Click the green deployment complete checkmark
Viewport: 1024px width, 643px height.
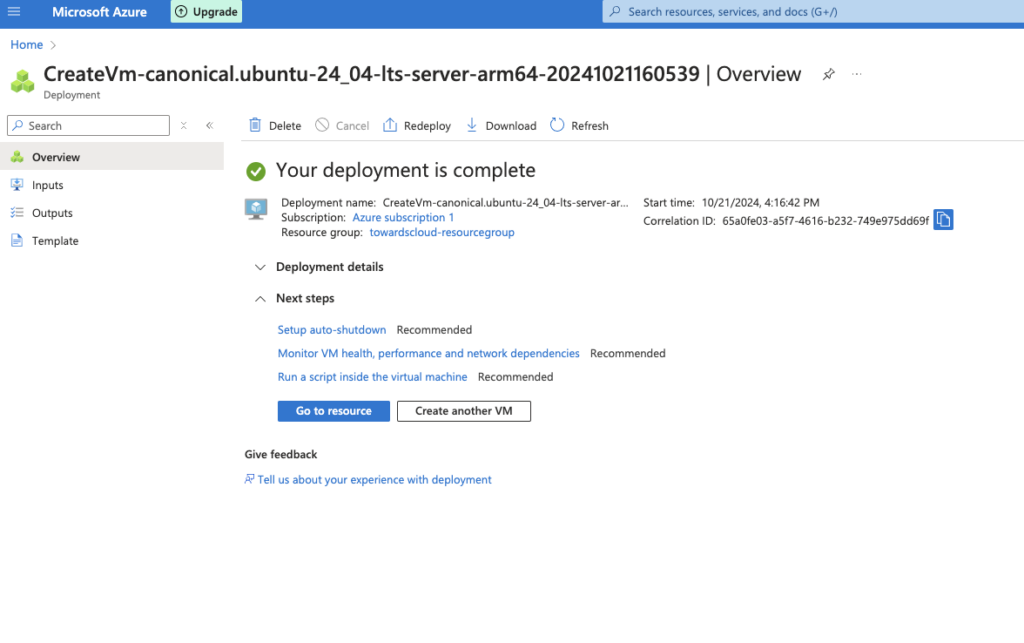point(256,172)
